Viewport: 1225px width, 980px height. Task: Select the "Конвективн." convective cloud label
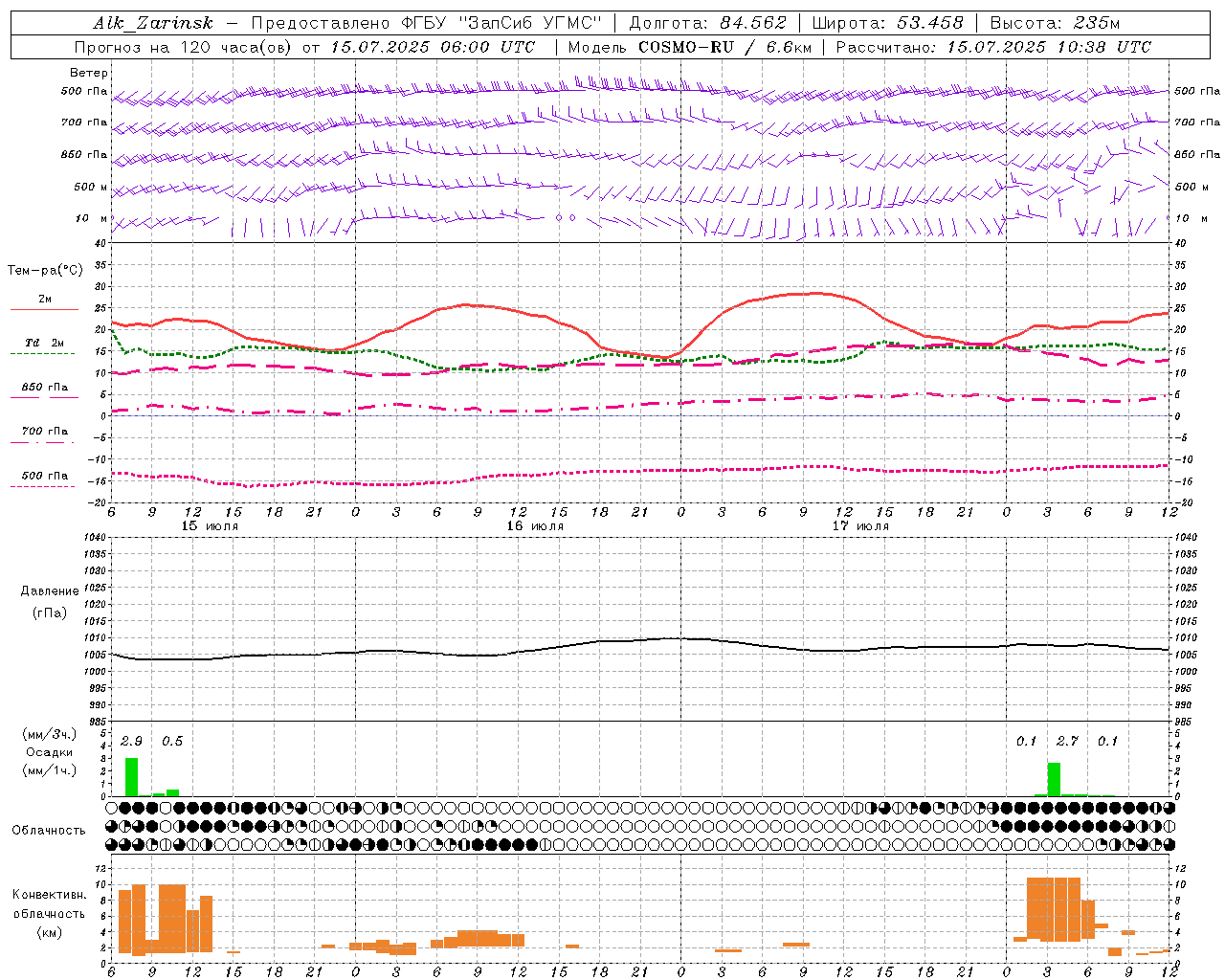click(50, 895)
